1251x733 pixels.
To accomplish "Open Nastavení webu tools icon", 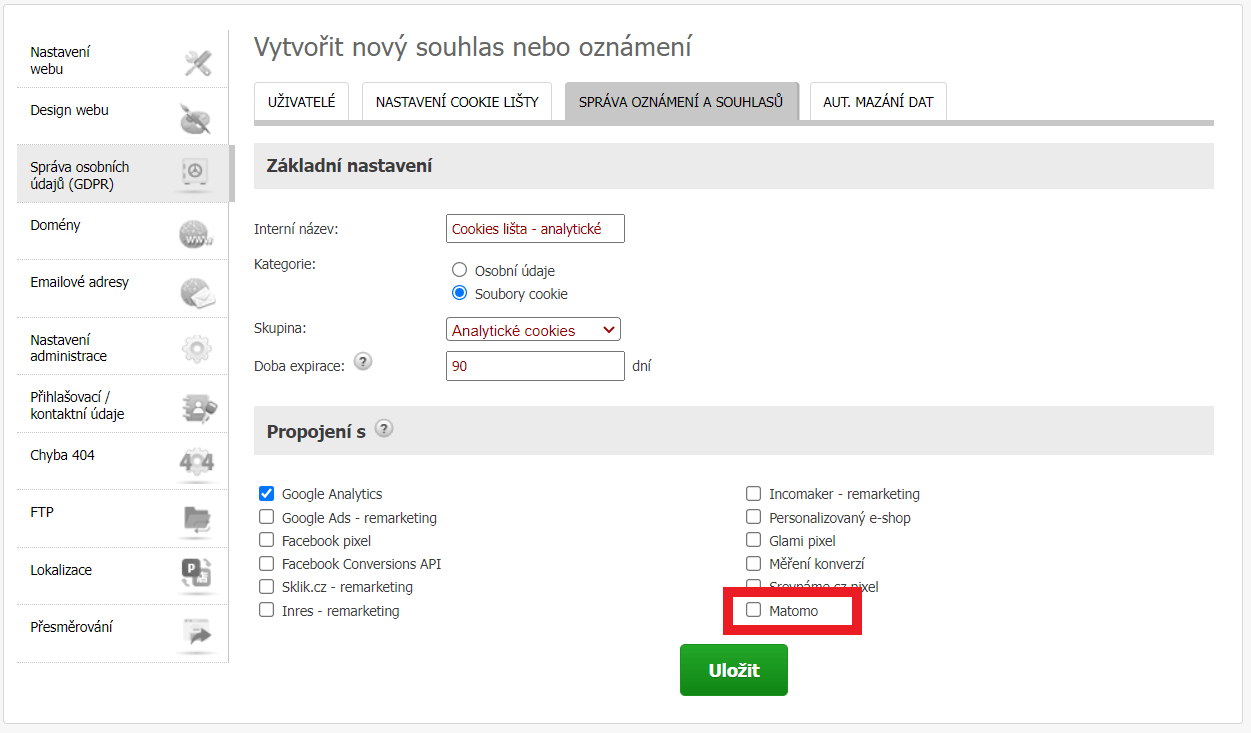I will [198, 62].
